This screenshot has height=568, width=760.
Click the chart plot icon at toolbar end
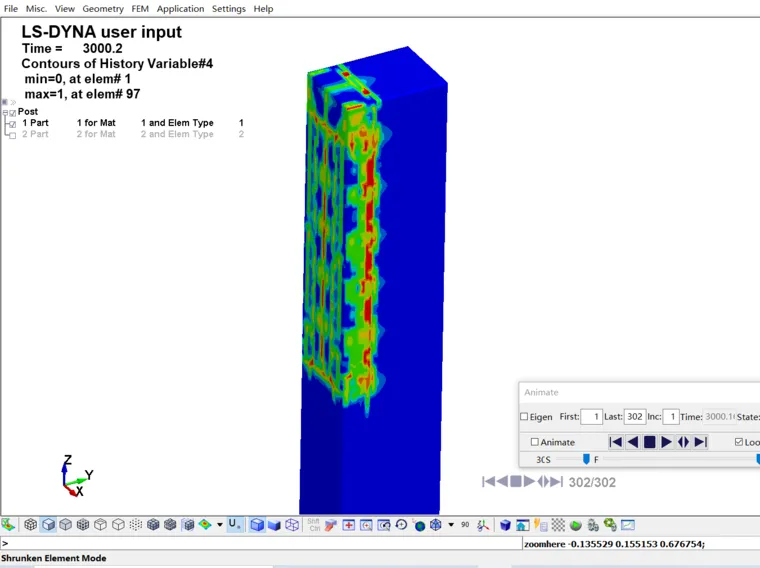point(628,525)
